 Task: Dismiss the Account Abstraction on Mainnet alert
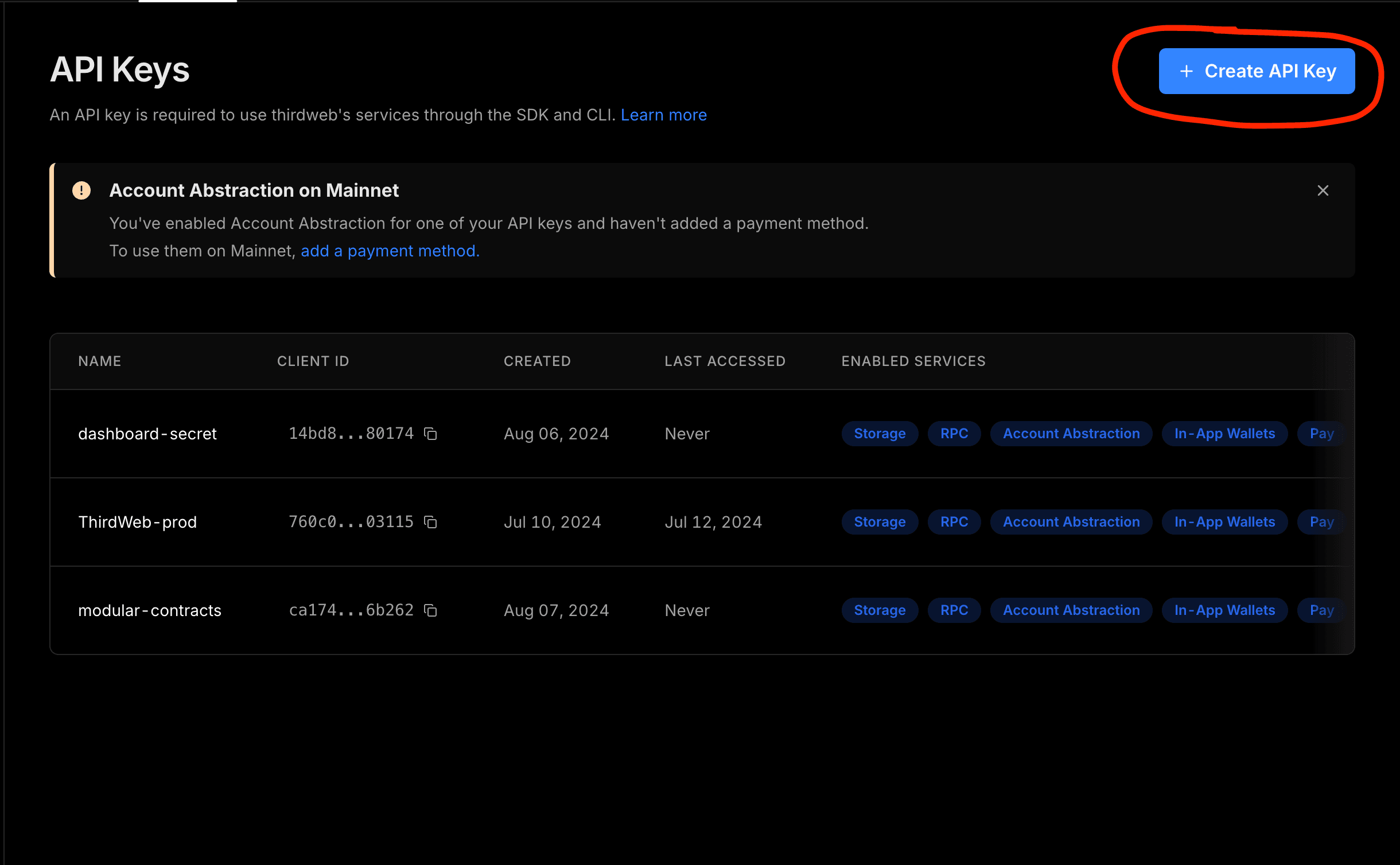click(1323, 190)
